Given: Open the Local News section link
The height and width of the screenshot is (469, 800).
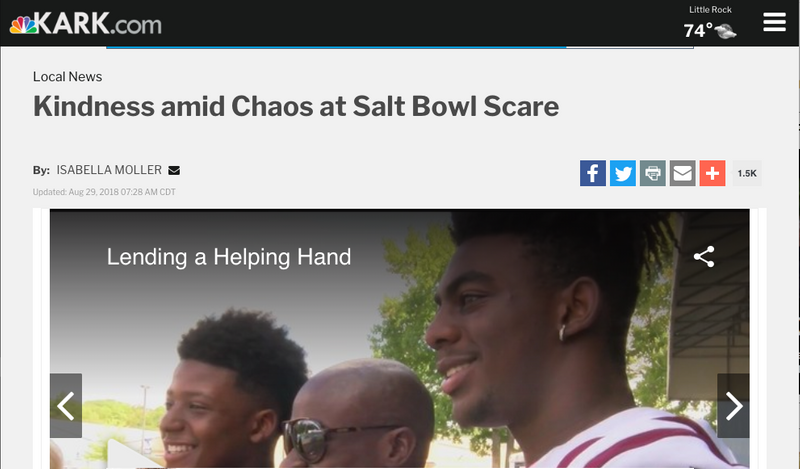Looking at the screenshot, I should point(67,77).
